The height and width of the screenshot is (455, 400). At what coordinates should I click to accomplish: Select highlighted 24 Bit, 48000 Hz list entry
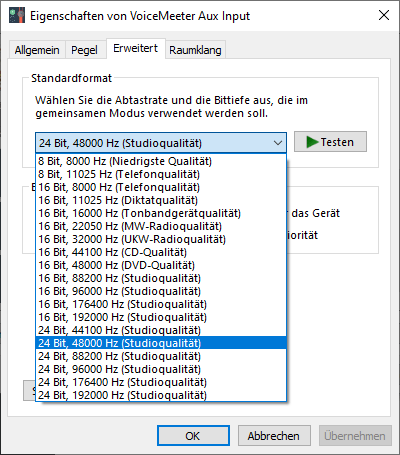tap(161, 343)
